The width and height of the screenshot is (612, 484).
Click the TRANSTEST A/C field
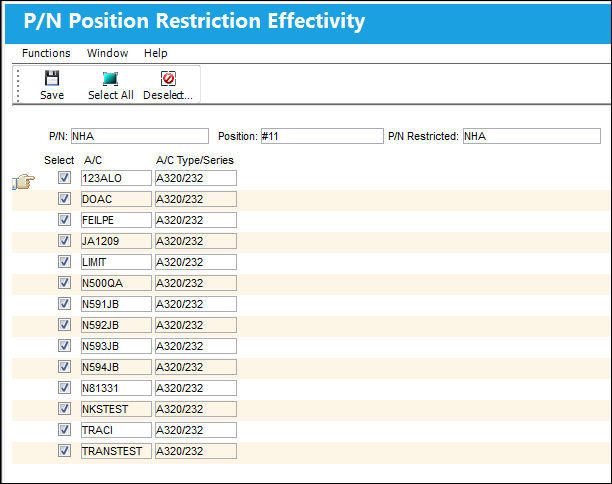116,451
